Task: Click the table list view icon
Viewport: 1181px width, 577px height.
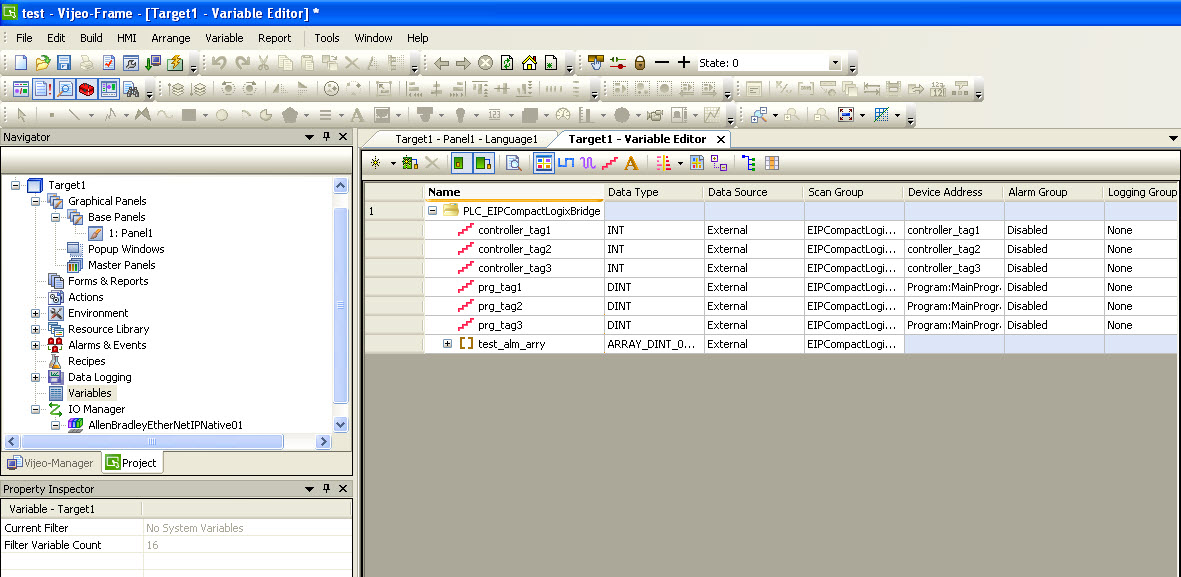Action: 697,163
